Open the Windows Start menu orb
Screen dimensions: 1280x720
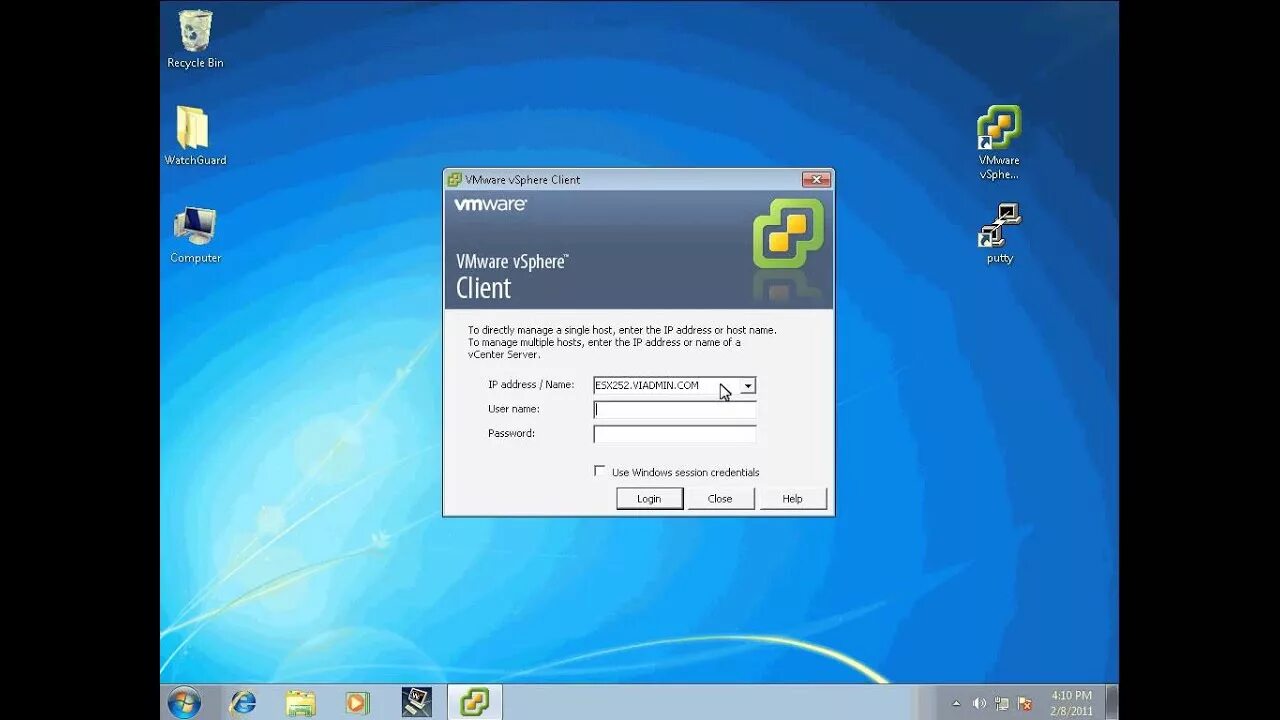(x=184, y=703)
